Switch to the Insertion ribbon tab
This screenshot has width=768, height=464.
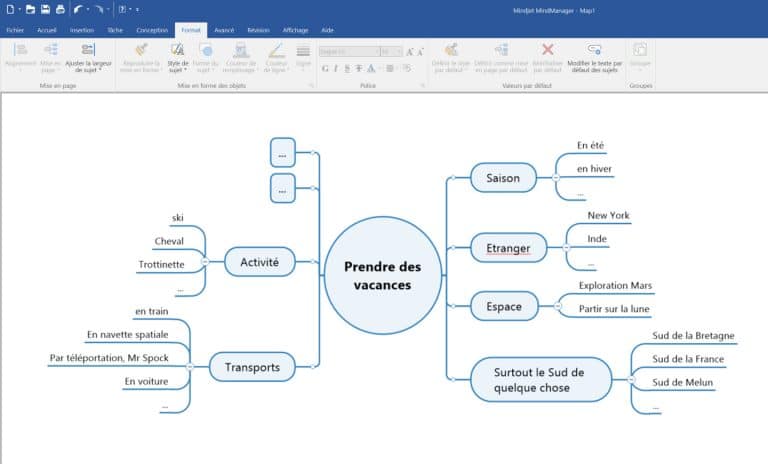click(82, 30)
